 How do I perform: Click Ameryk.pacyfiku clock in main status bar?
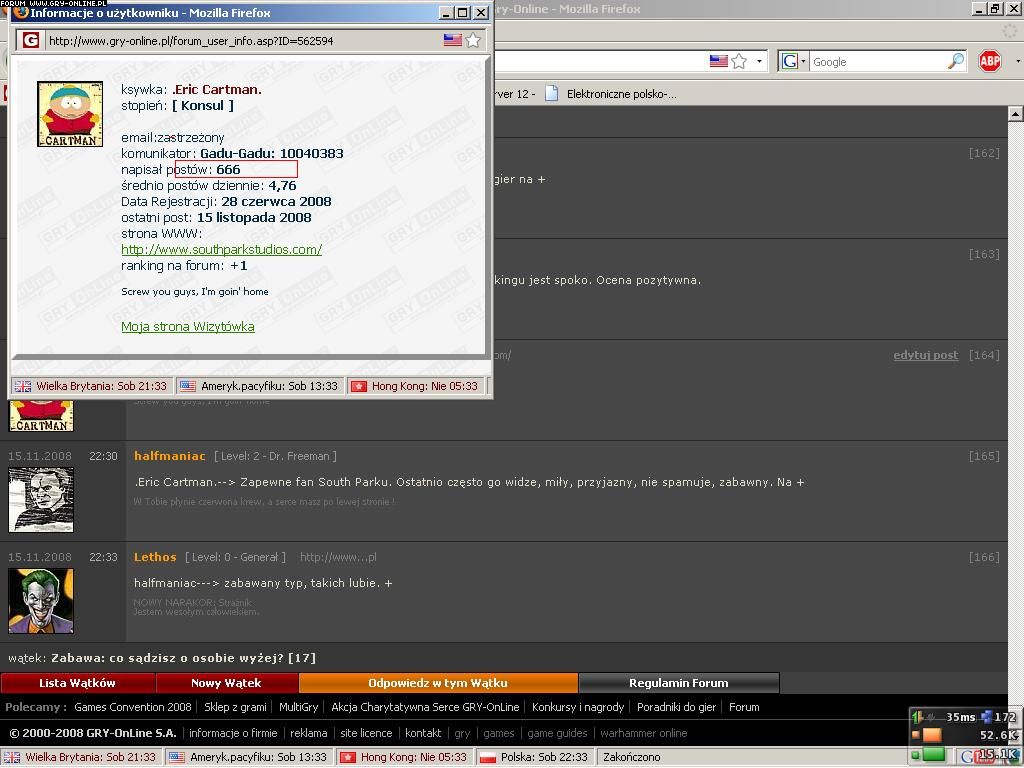pos(249,758)
